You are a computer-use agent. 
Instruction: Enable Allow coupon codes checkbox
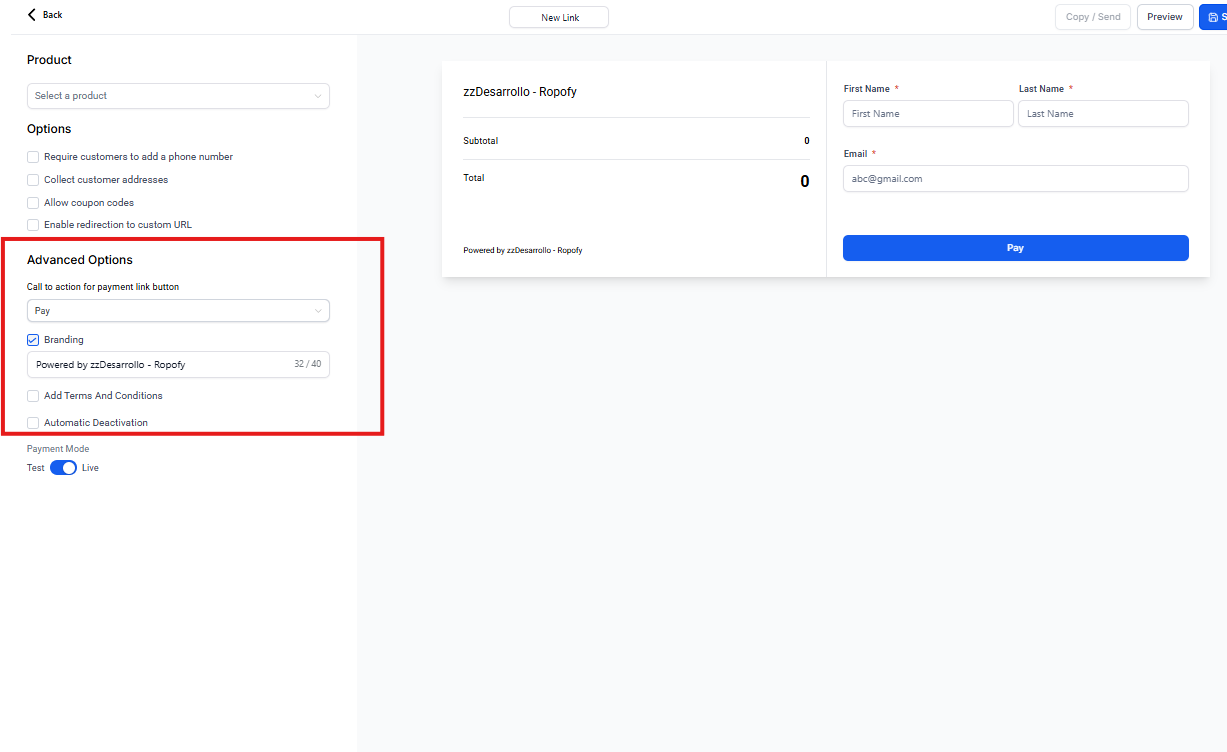[33, 203]
